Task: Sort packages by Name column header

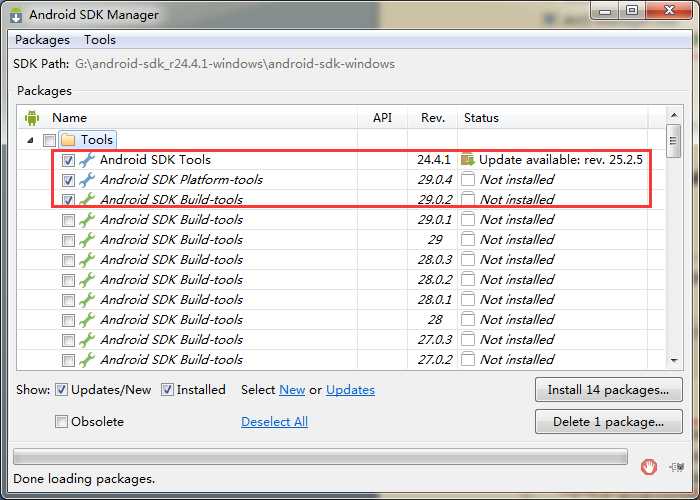Action: click(69, 118)
